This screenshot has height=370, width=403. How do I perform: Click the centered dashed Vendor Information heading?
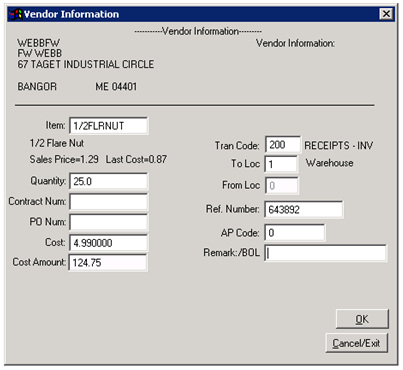click(198, 31)
